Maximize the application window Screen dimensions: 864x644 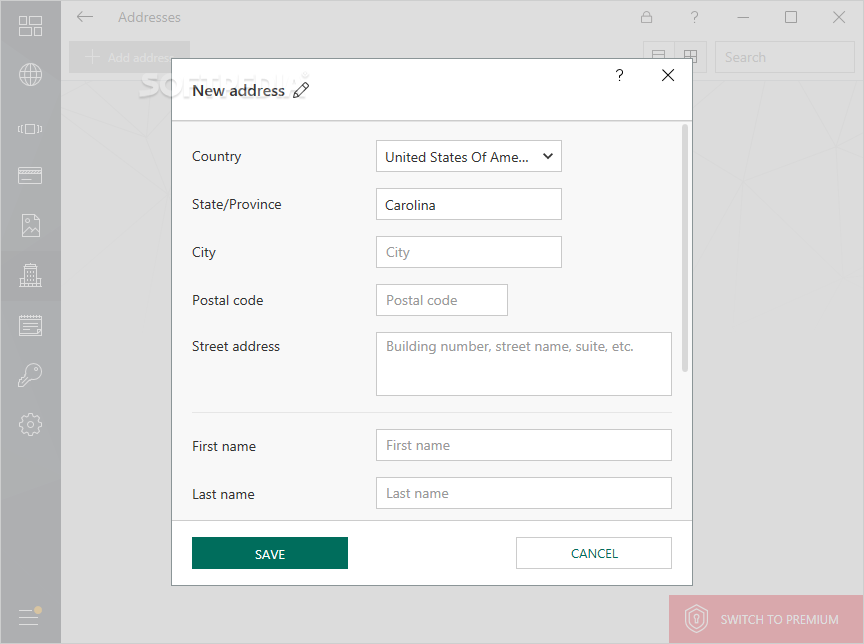(791, 17)
